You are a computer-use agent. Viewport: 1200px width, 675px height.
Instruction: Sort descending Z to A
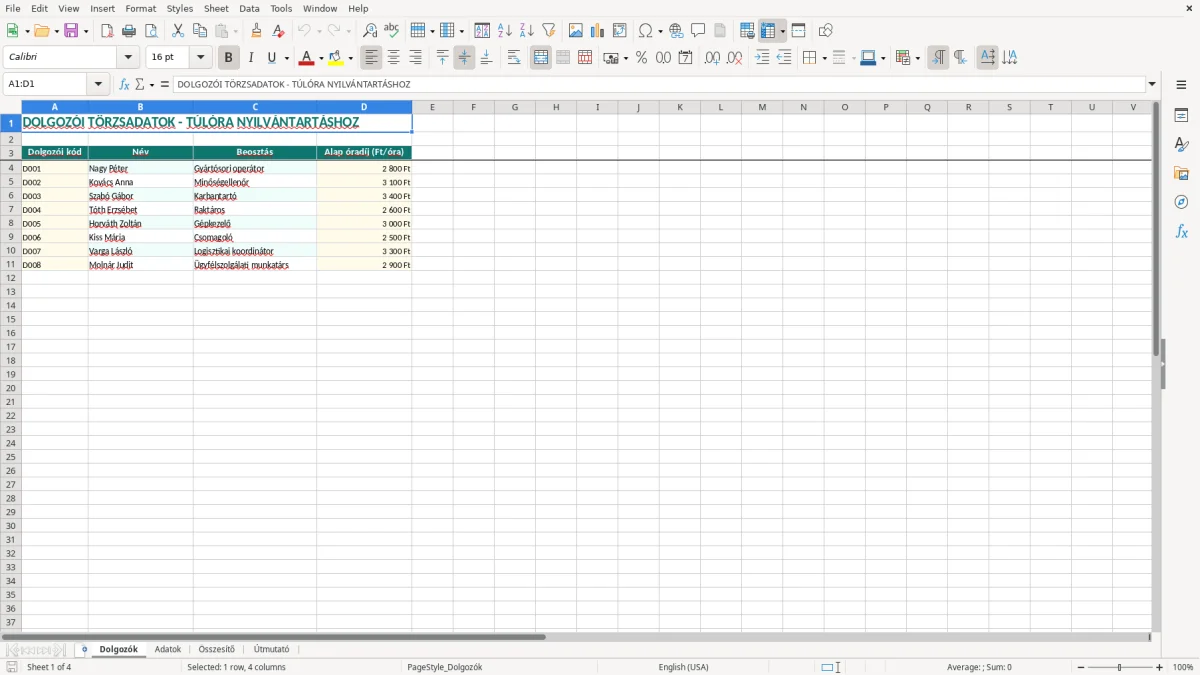pos(527,31)
